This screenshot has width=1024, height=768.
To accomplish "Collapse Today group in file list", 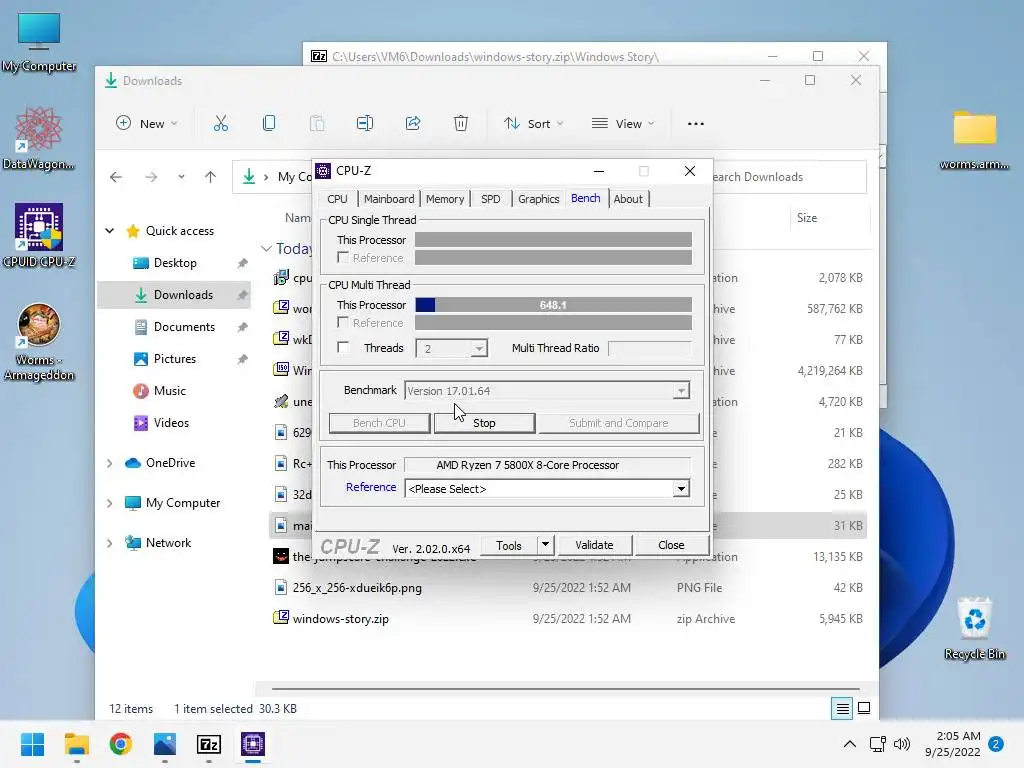I will click(x=266, y=248).
